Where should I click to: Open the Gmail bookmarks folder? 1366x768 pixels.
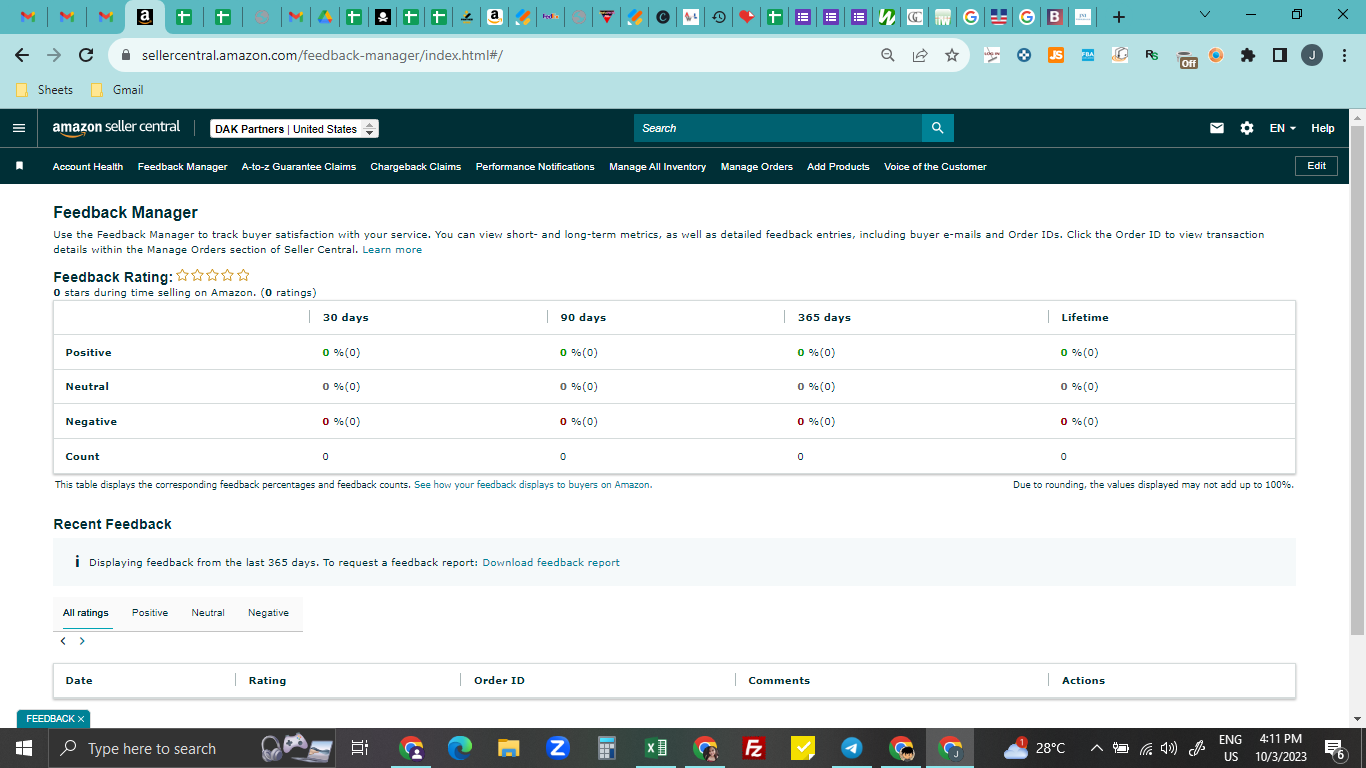[117, 90]
